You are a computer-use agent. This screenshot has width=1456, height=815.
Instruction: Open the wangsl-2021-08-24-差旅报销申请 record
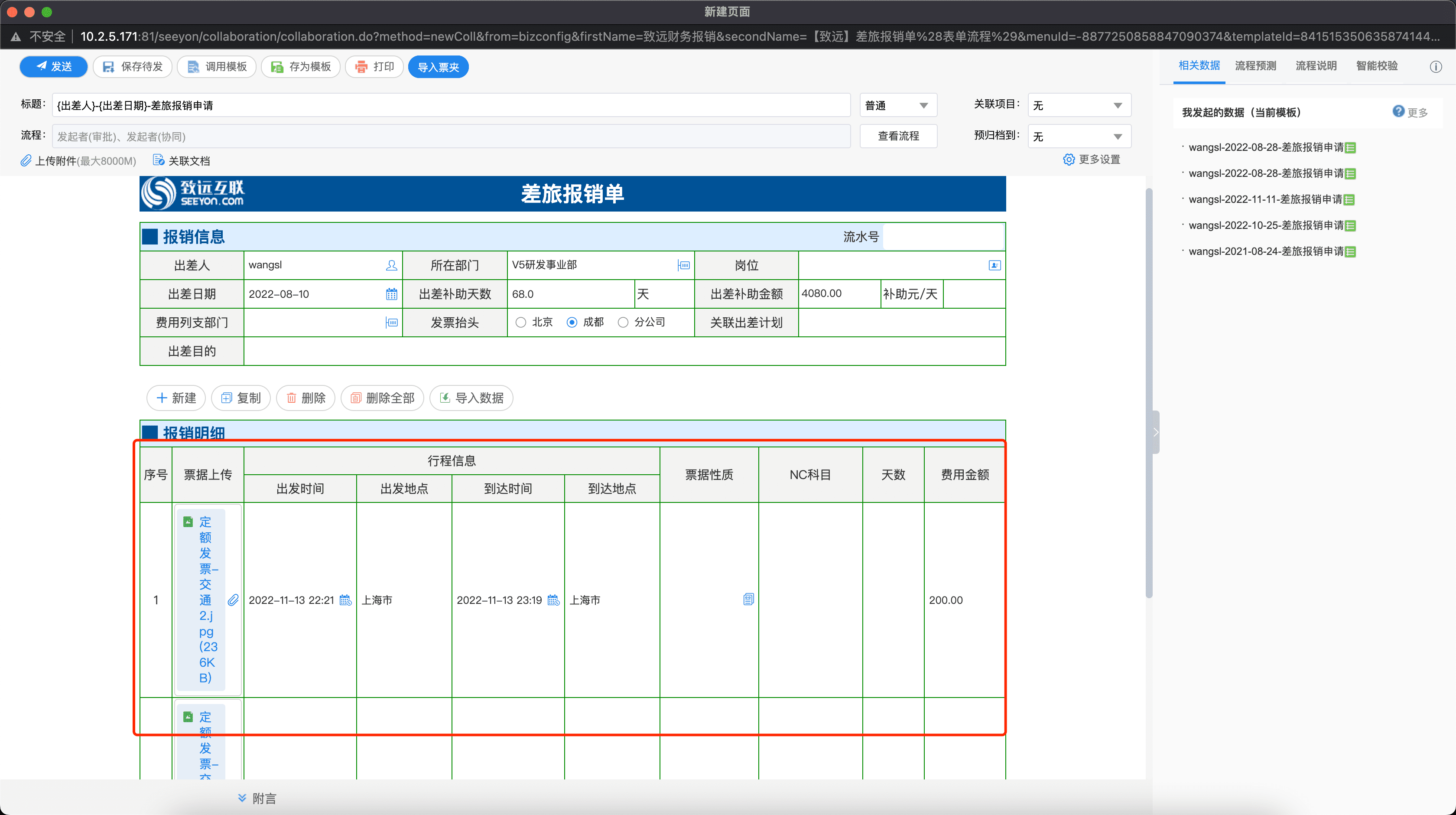[1265, 251]
